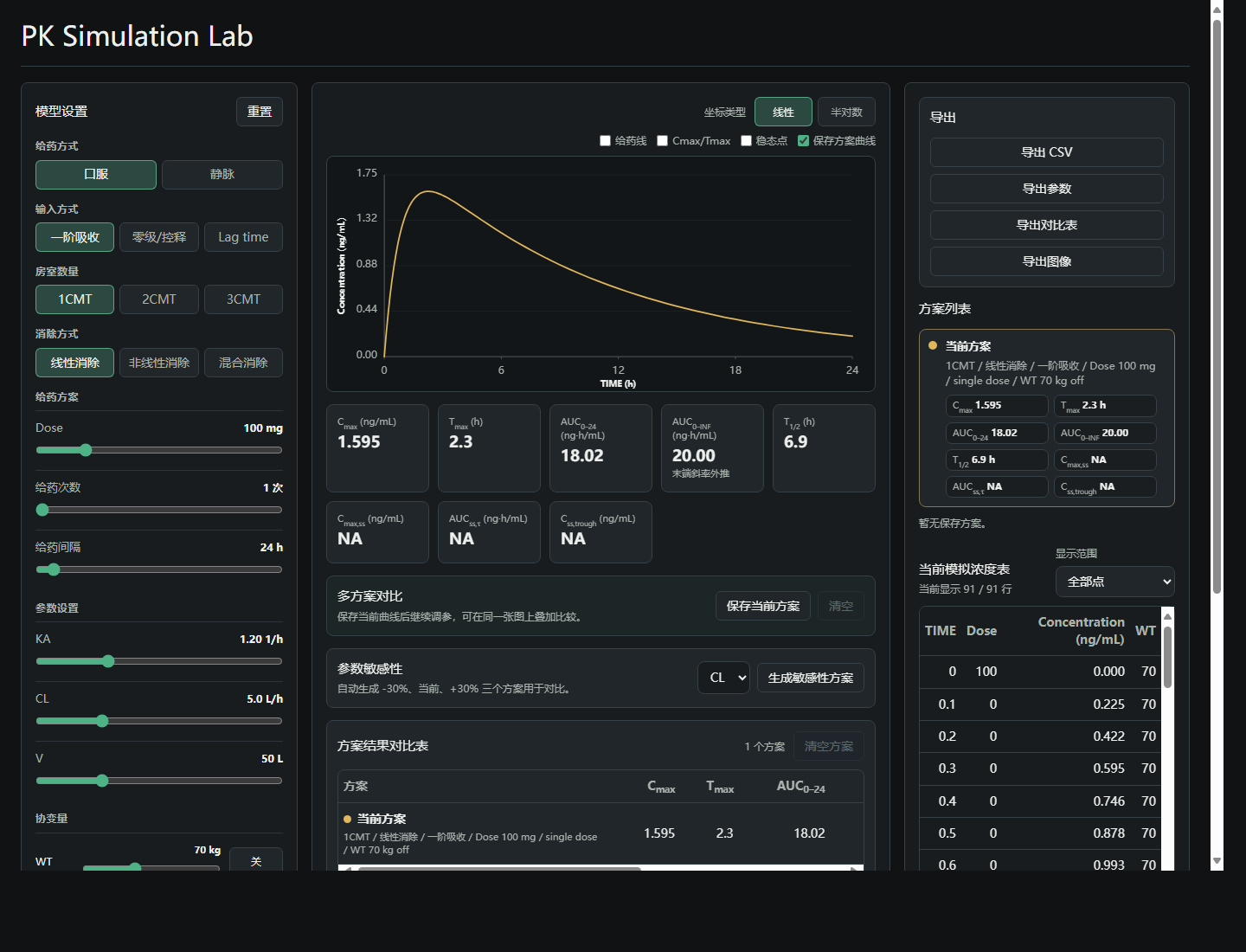Image resolution: width=1246 pixels, height=952 pixels.
Task: Click the concentration curve chart
Action: 601,274
